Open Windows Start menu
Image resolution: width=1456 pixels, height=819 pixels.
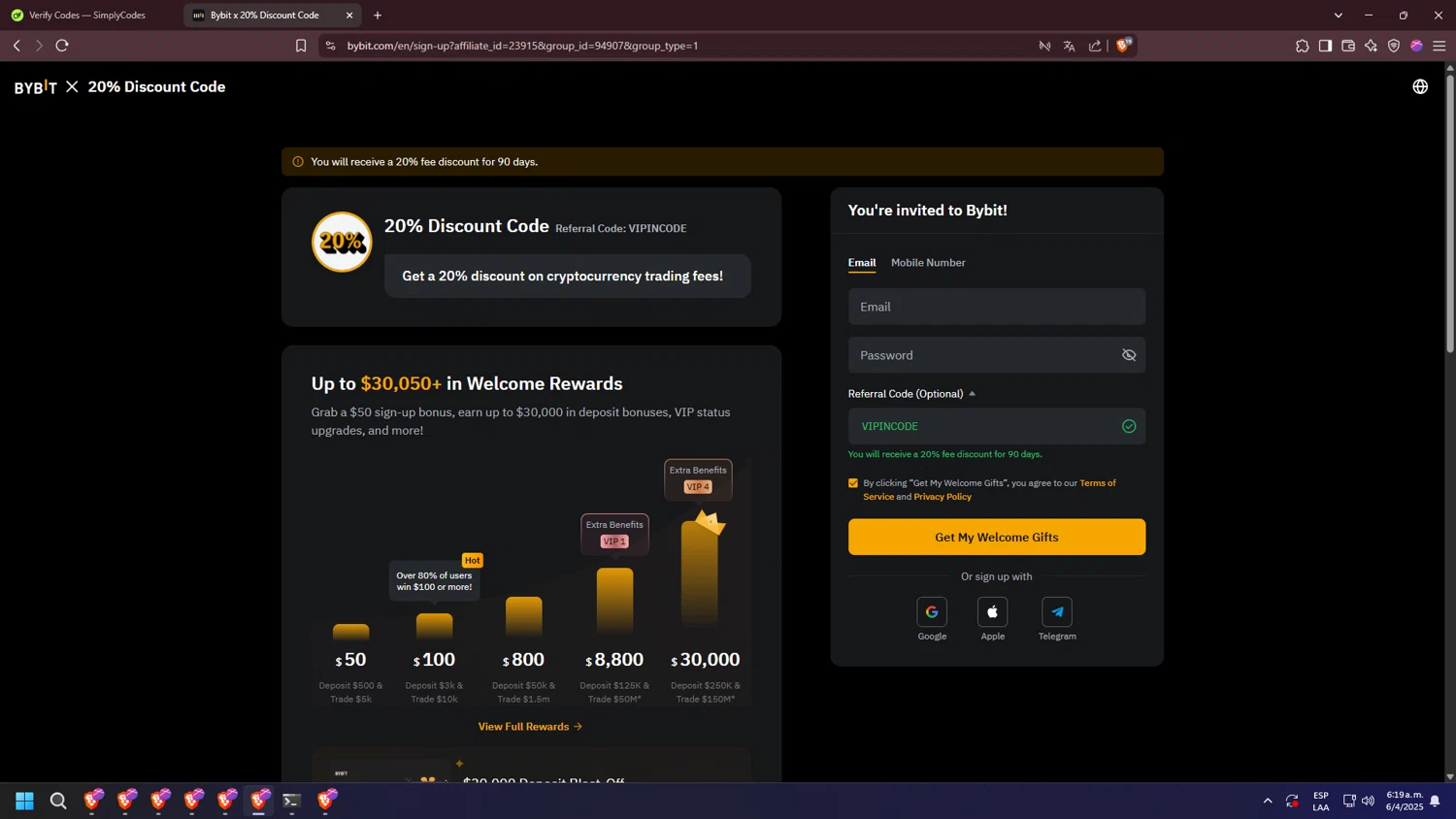coord(24,801)
